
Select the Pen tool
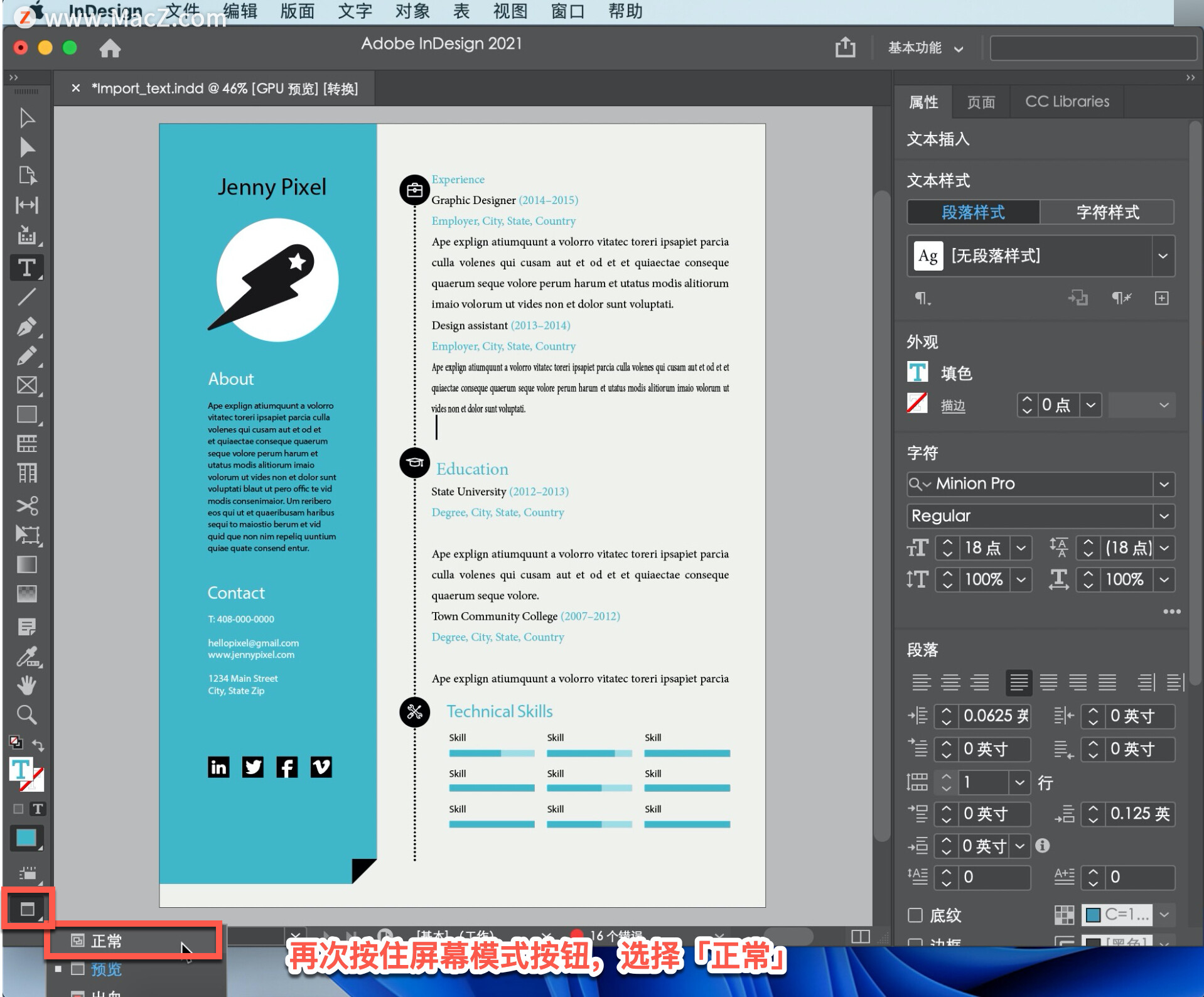tap(26, 326)
